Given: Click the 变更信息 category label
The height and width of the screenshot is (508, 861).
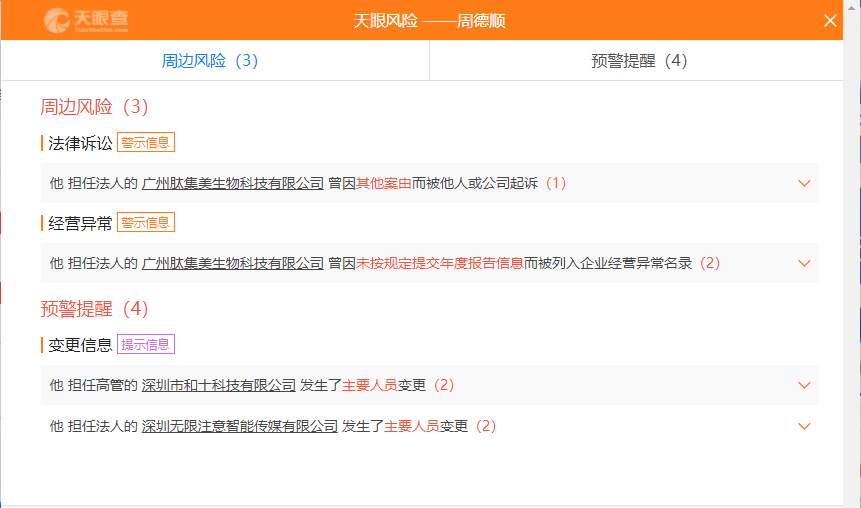Looking at the screenshot, I should click(x=80, y=345).
